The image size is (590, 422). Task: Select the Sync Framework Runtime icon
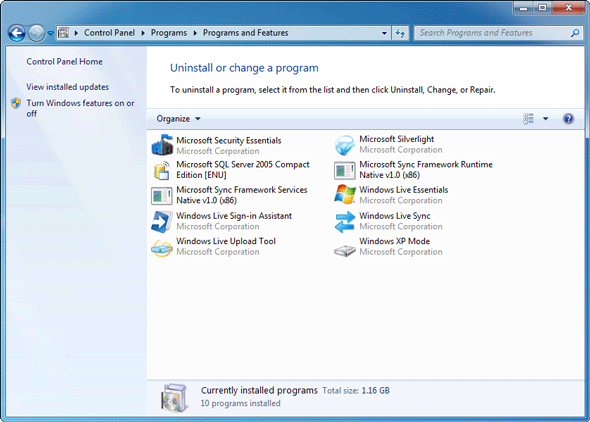(345, 170)
